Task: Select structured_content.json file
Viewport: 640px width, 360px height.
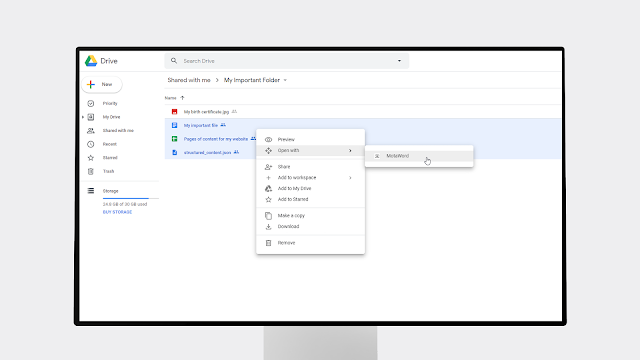Action: click(x=207, y=153)
